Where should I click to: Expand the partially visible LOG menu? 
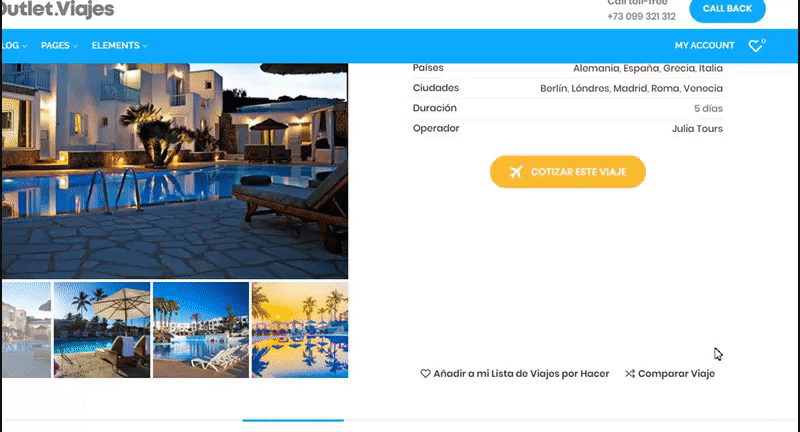pyautogui.click(x=14, y=45)
